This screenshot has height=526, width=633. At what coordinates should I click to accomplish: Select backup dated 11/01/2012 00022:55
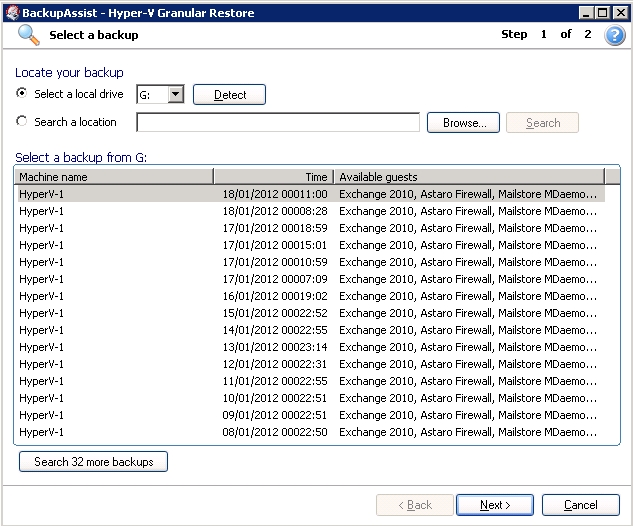[x=311, y=381]
